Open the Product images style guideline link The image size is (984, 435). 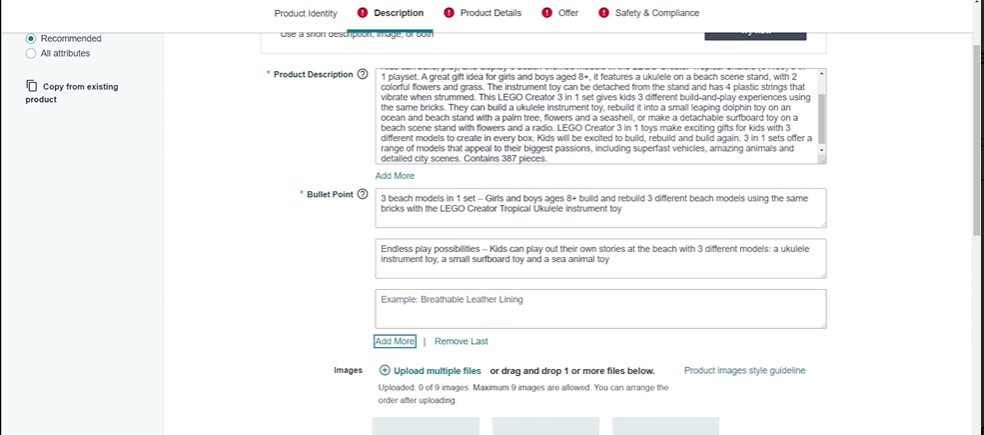(x=744, y=370)
